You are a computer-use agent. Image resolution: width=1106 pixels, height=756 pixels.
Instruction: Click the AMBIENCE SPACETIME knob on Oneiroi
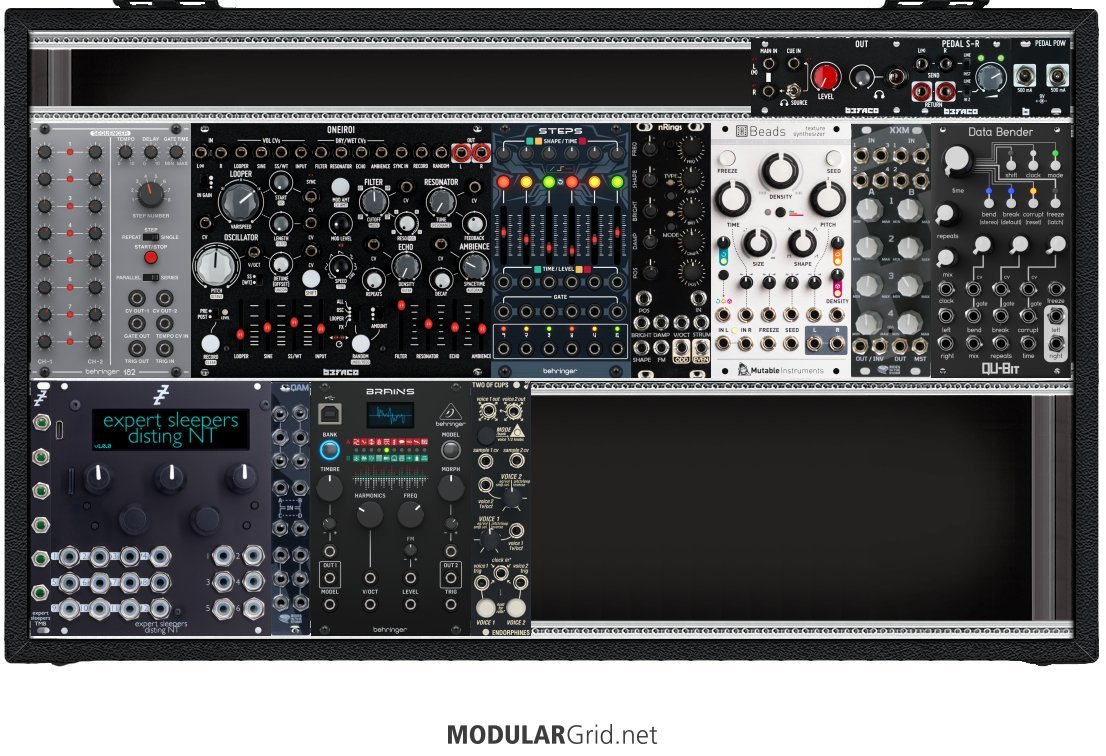(x=474, y=266)
